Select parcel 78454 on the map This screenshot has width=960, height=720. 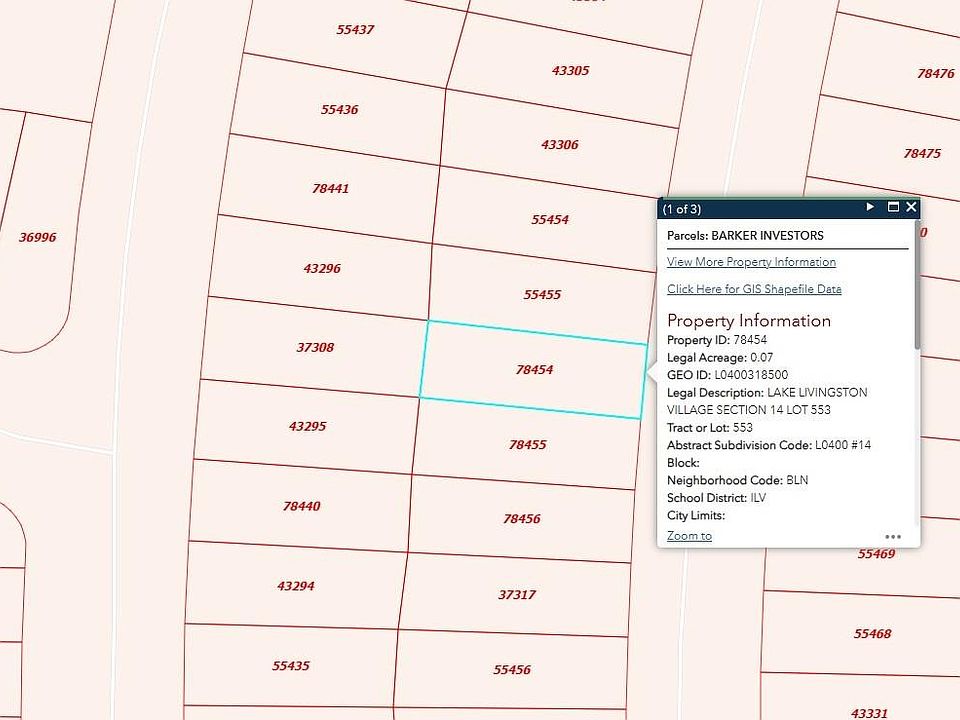534,370
